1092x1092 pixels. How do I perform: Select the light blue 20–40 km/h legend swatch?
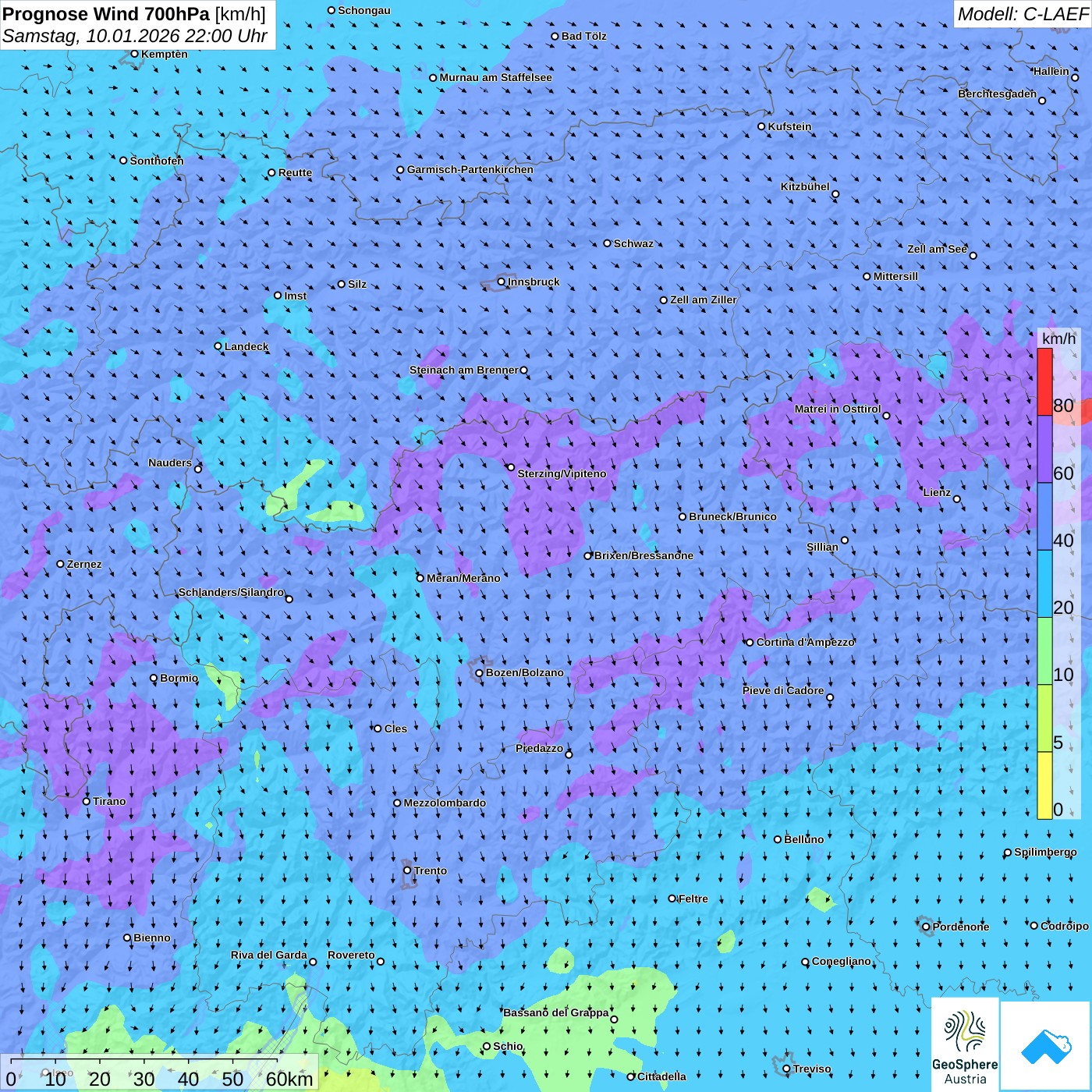1044,584
